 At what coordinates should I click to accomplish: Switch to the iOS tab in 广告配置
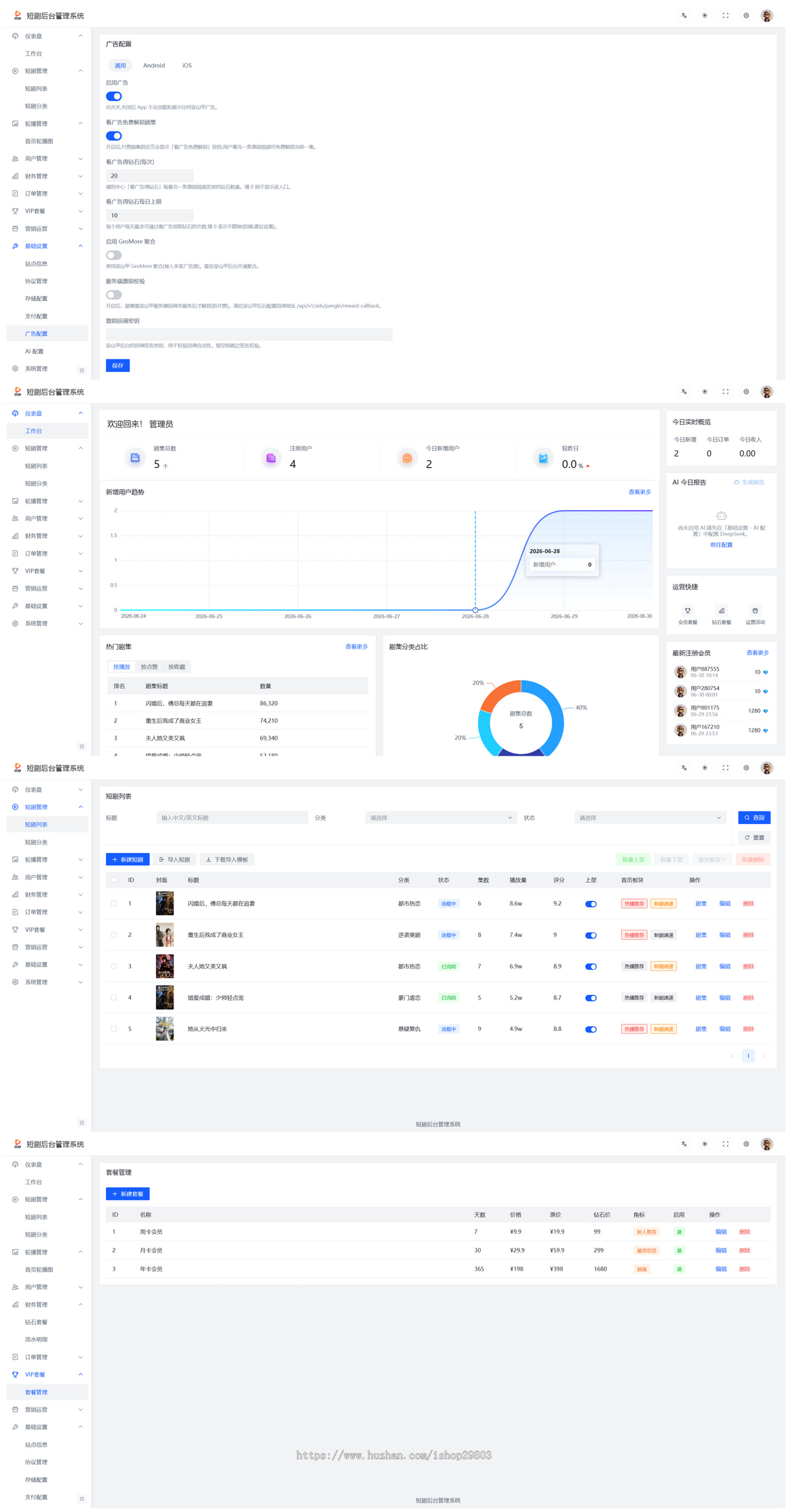pyautogui.click(x=187, y=66)
